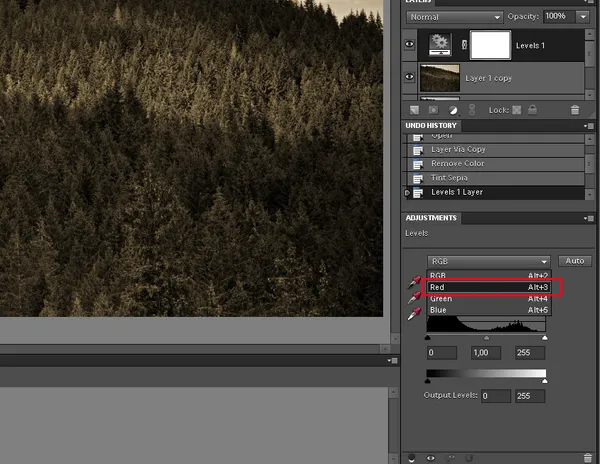The image size is (600, 464).
Task: Hide the Levels 1 layer
Action: point(411,44)
